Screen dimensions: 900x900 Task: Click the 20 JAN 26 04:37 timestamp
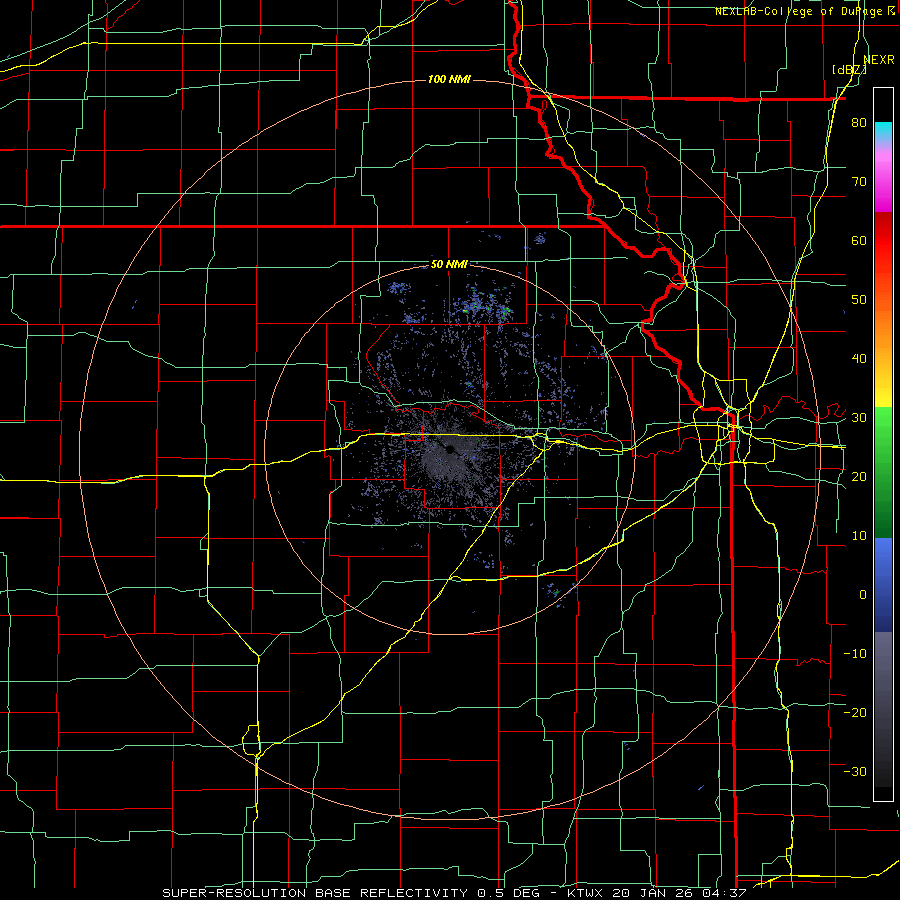pos(680,893)
